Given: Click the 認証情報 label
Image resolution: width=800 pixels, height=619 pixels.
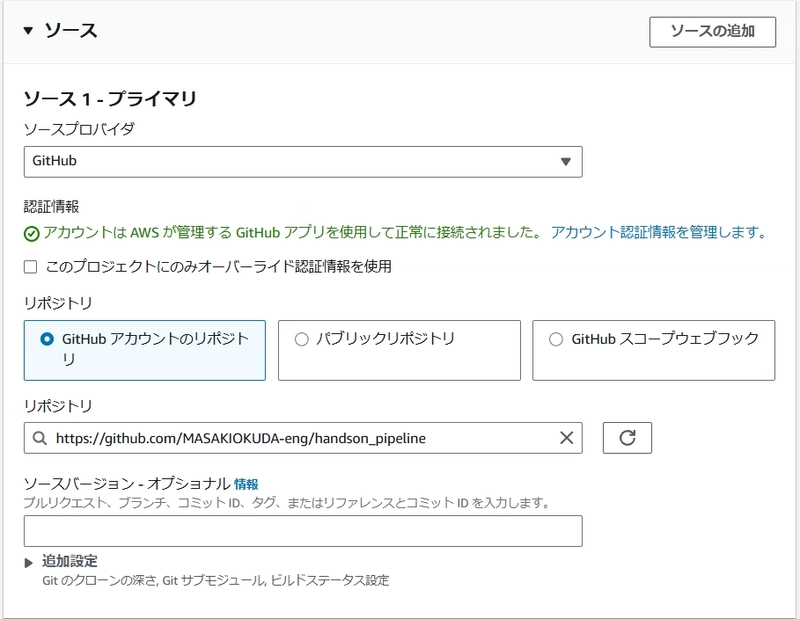Looking at the screenshot, I should (x=52, y=207).
